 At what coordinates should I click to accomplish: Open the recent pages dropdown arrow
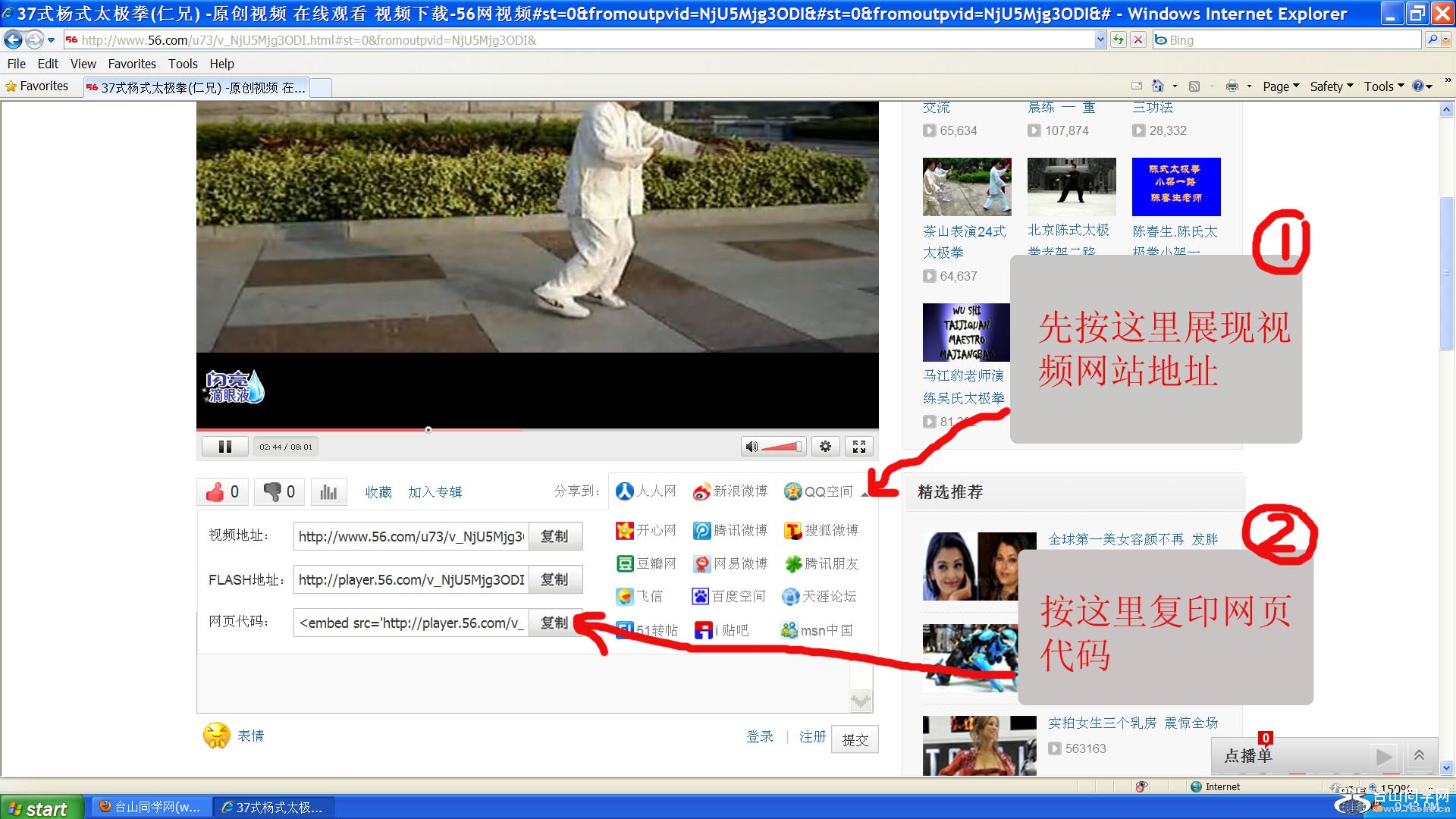[x=51, y=40]
